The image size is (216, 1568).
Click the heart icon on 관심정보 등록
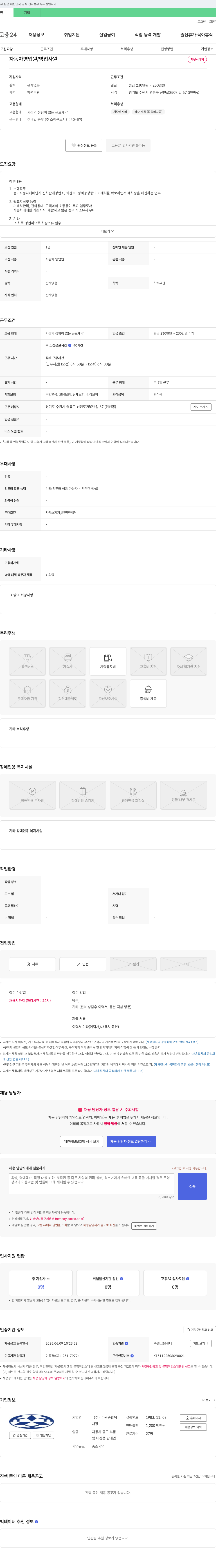coord(74,145)
